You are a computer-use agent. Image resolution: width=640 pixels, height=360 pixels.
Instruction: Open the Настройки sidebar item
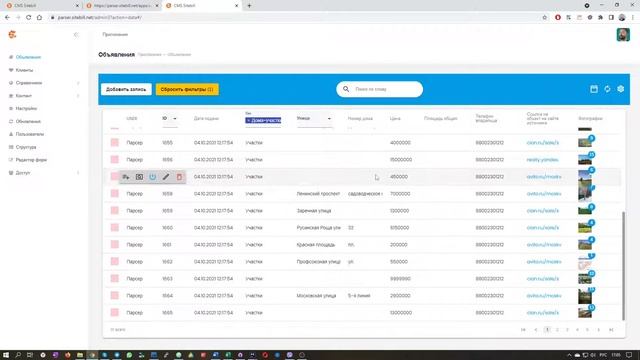26,109
